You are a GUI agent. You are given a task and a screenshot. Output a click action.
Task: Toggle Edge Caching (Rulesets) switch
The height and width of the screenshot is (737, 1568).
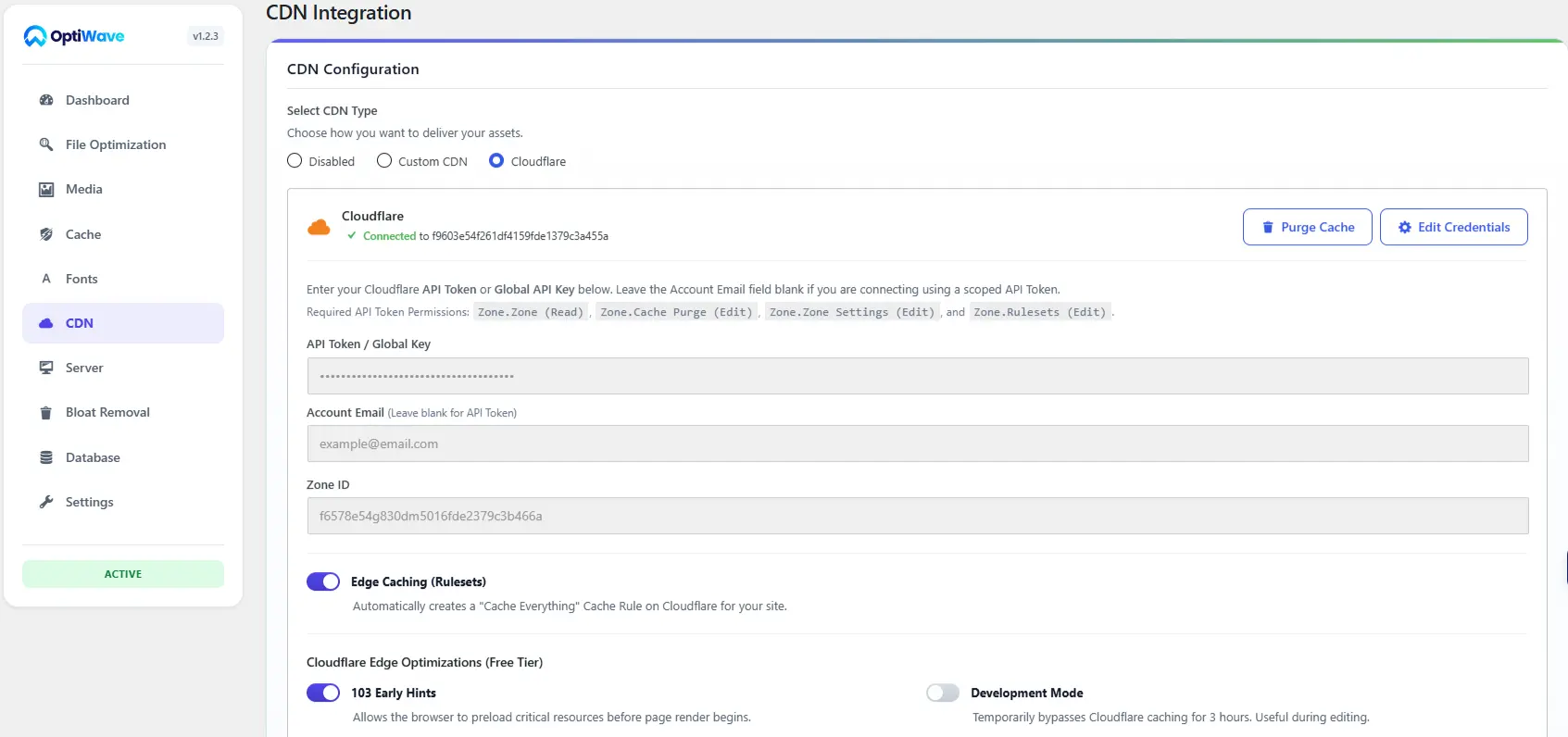click(323, 581)
